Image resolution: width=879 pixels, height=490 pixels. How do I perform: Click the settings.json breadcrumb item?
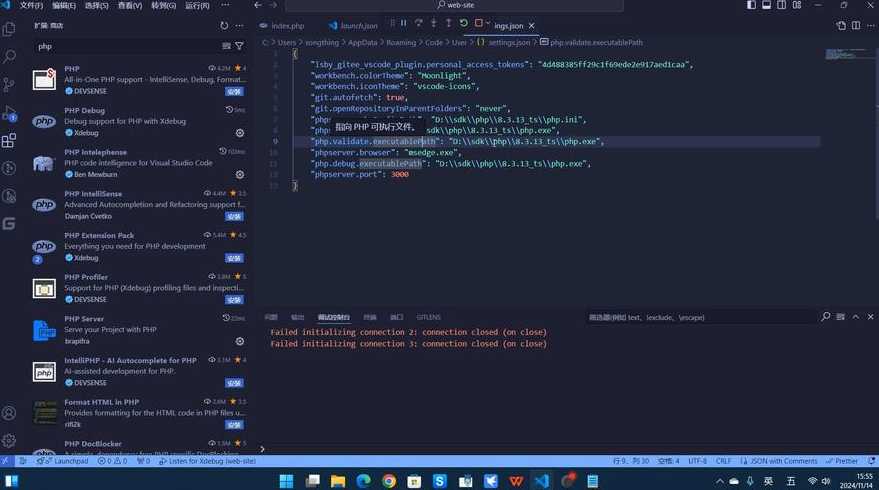point(509,43)
